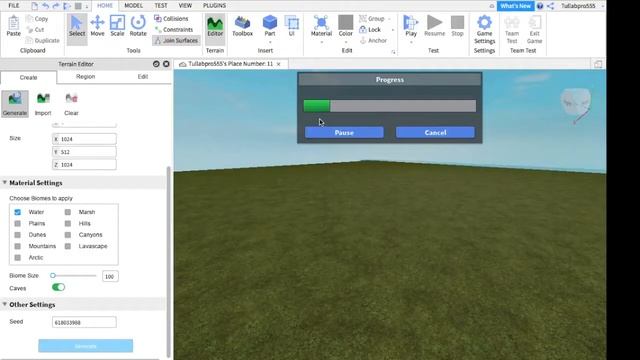Viewport: 640px width, 360px height.
Task: Click the Play test button
Action: coord(411,26)
